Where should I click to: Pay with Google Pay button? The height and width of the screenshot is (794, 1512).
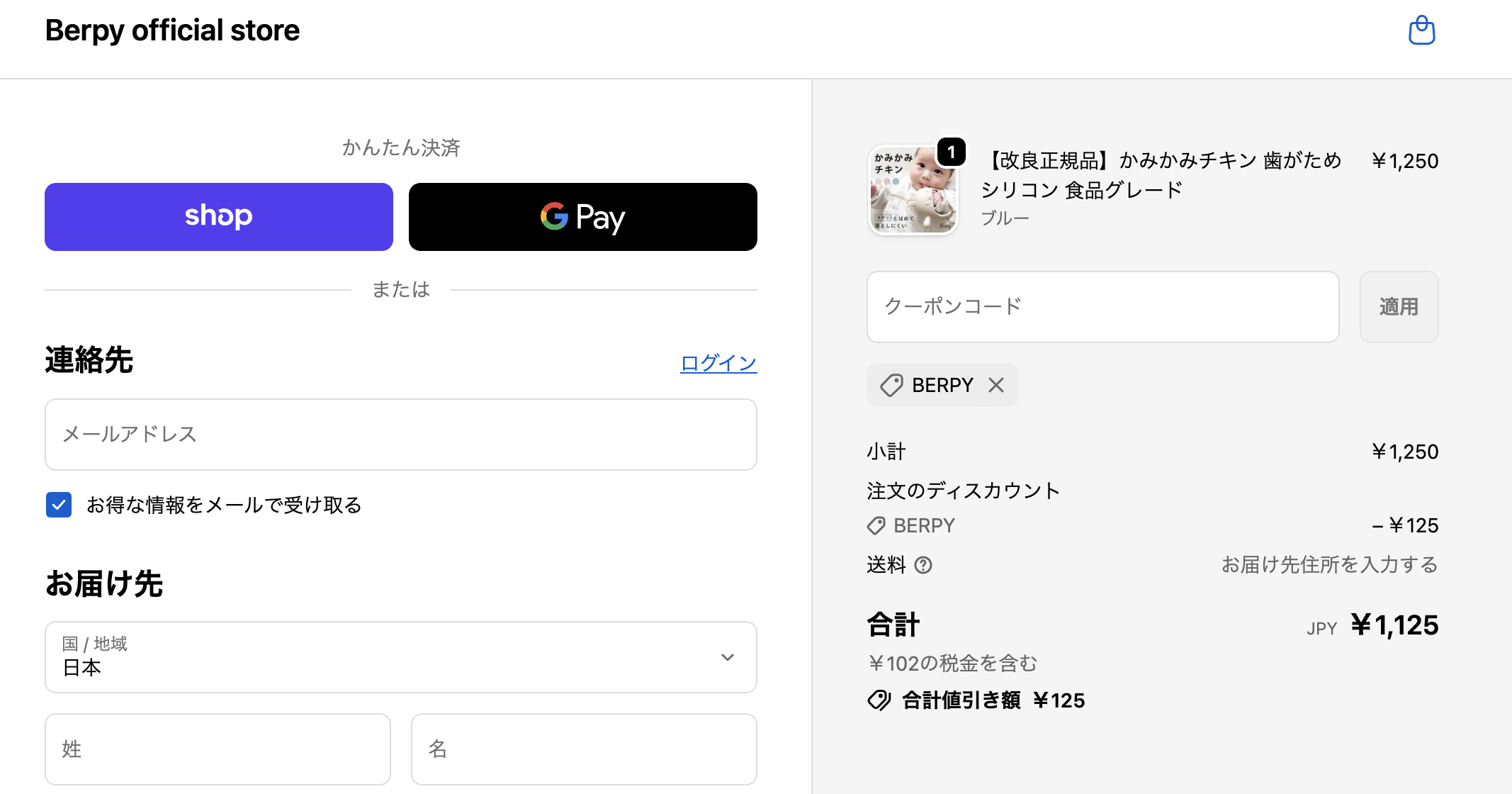click(x=582, y=217)
